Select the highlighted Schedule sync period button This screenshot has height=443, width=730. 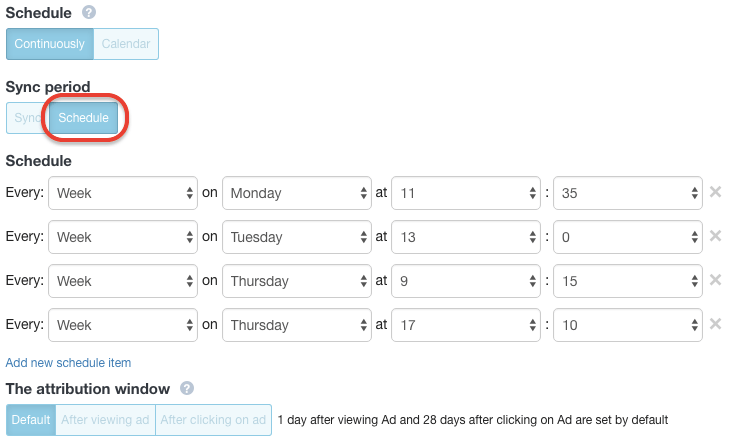(x=83, y=118)
